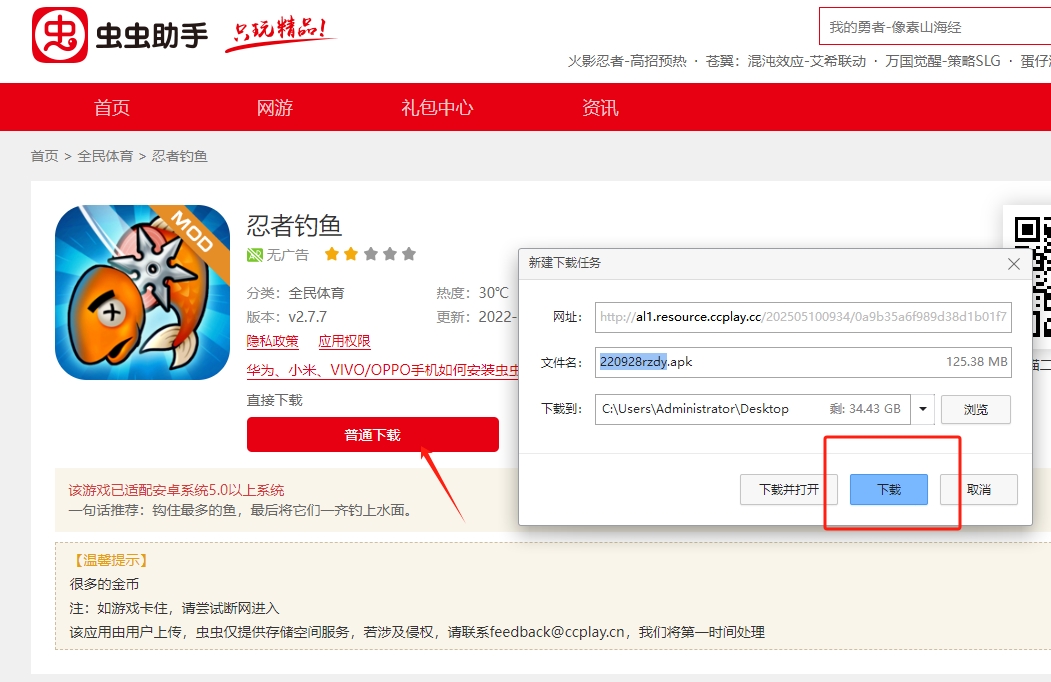Click the 浏览 button
1051x682 pixels.
click(976, 409)
